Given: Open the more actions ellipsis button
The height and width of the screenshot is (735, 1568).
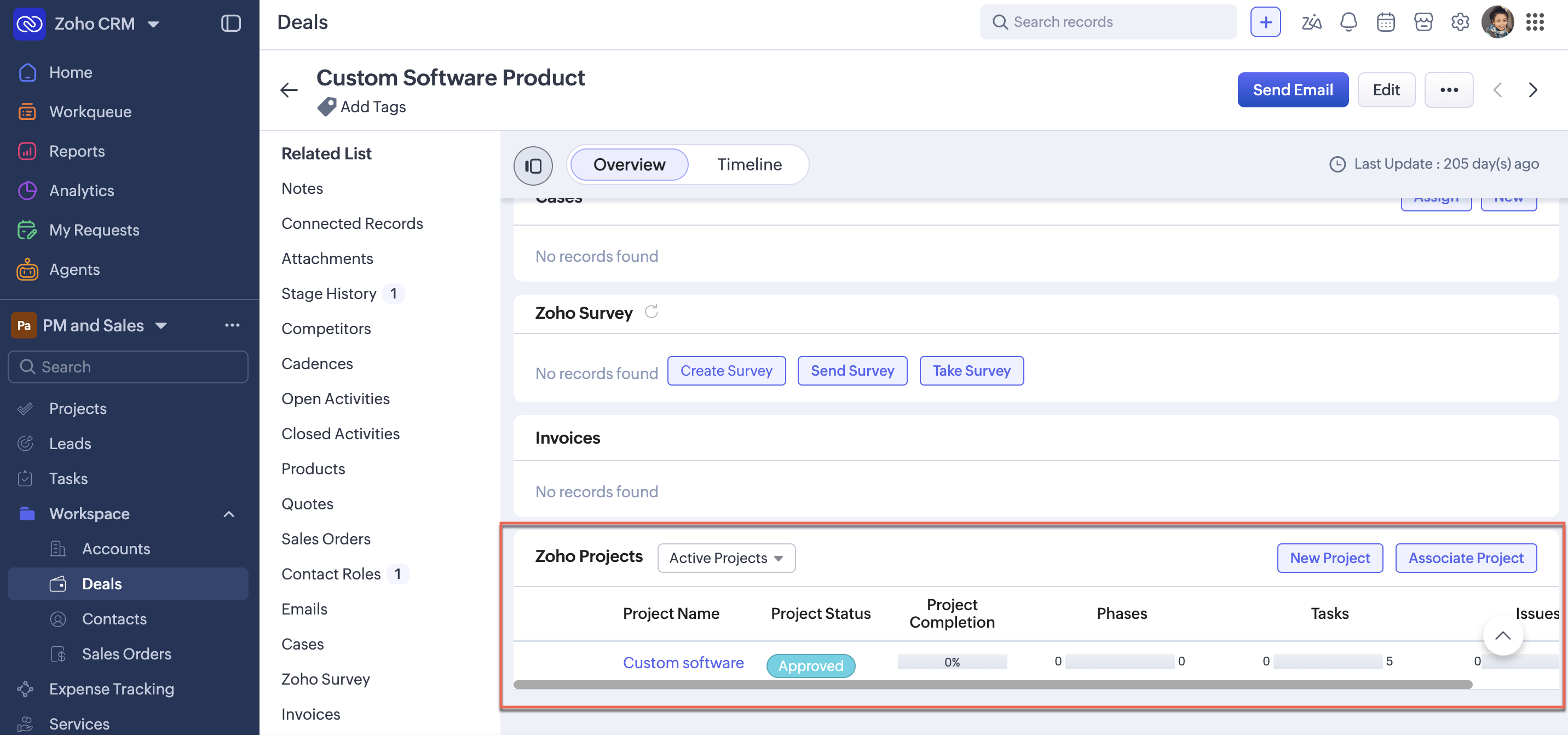Looking at the screenshot, I should pos(1448,90).
